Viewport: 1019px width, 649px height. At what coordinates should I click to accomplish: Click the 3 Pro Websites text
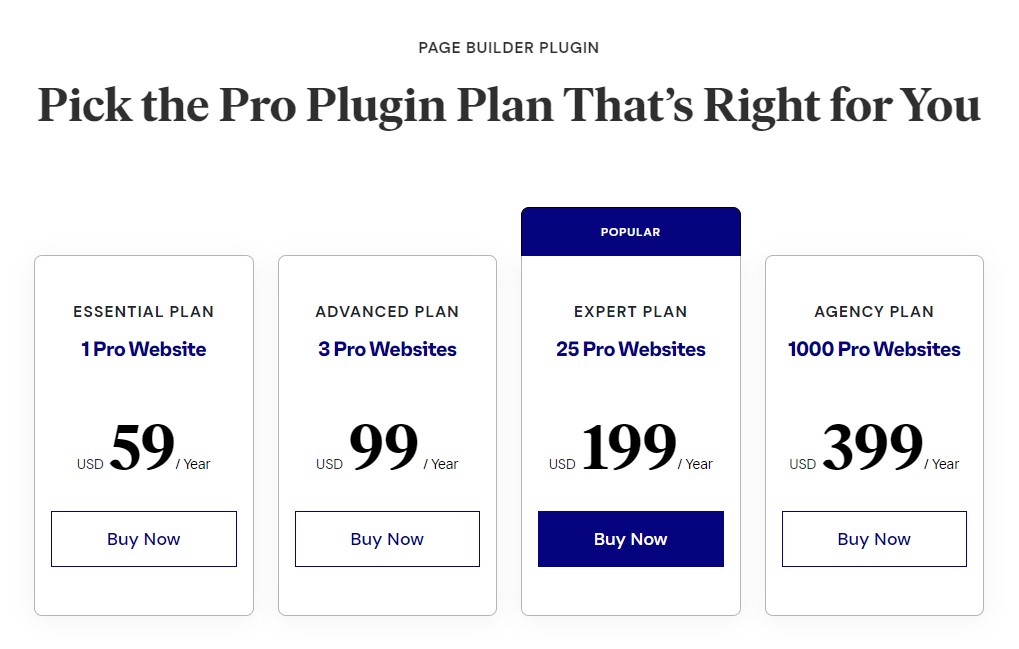point(387,349)
